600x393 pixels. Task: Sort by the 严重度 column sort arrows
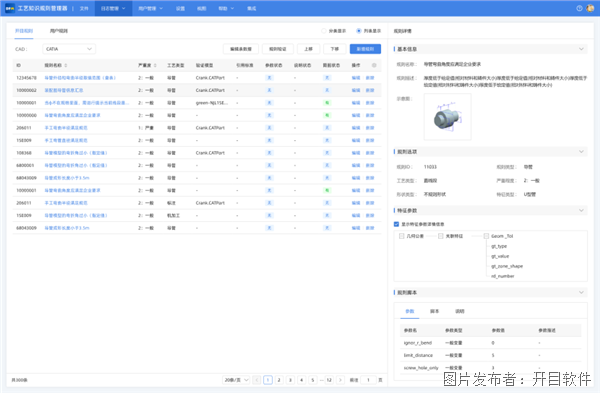click(155, 65)
